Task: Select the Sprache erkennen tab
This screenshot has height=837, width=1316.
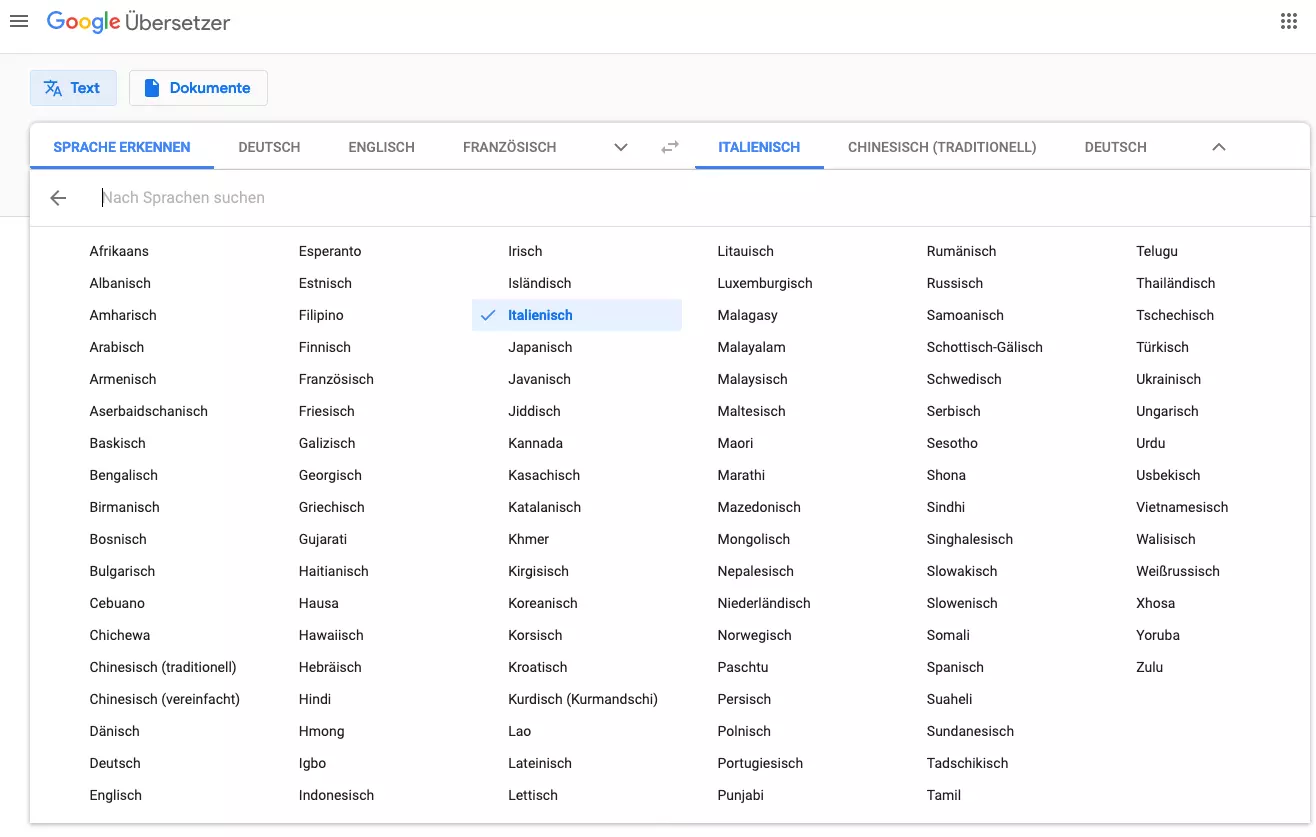Action: click(x=122, y=147)
